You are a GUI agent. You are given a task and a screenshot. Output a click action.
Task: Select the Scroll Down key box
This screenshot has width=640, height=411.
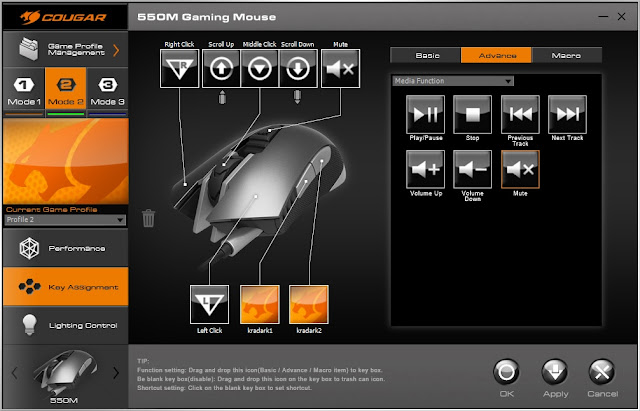tap(298, 69)
